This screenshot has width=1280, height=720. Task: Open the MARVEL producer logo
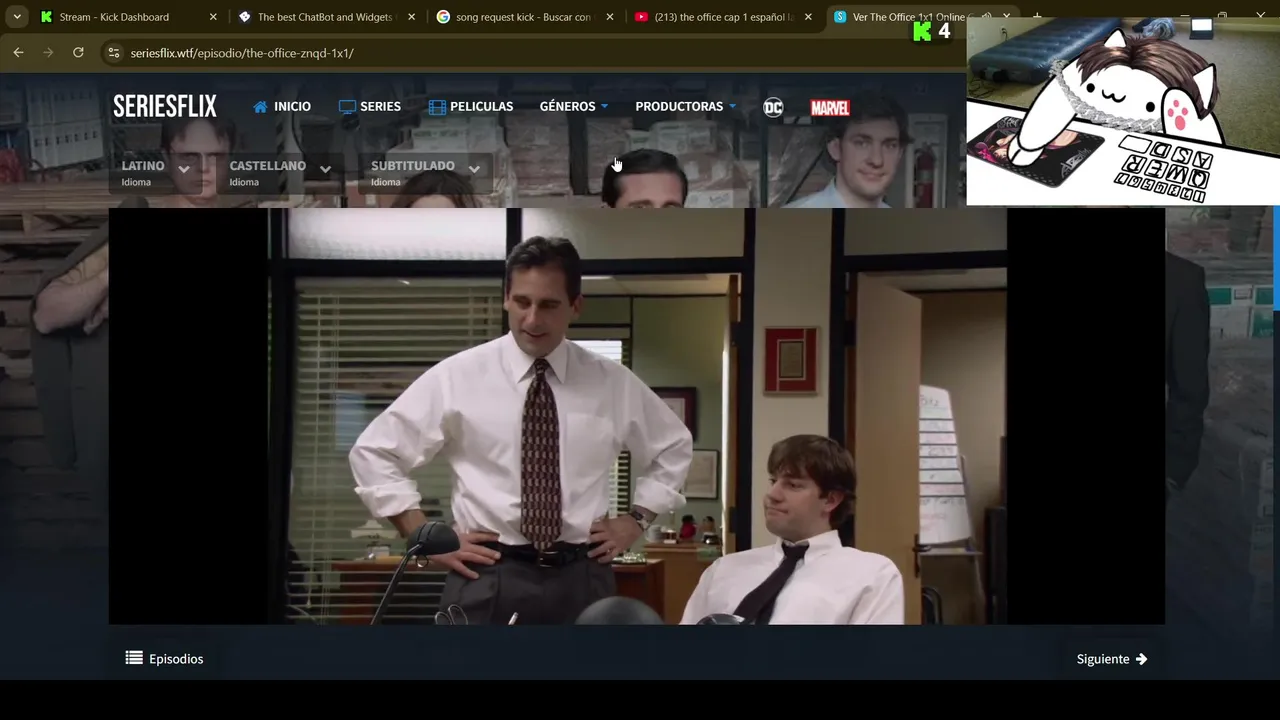pyautogui.click(x=830, y=107)
